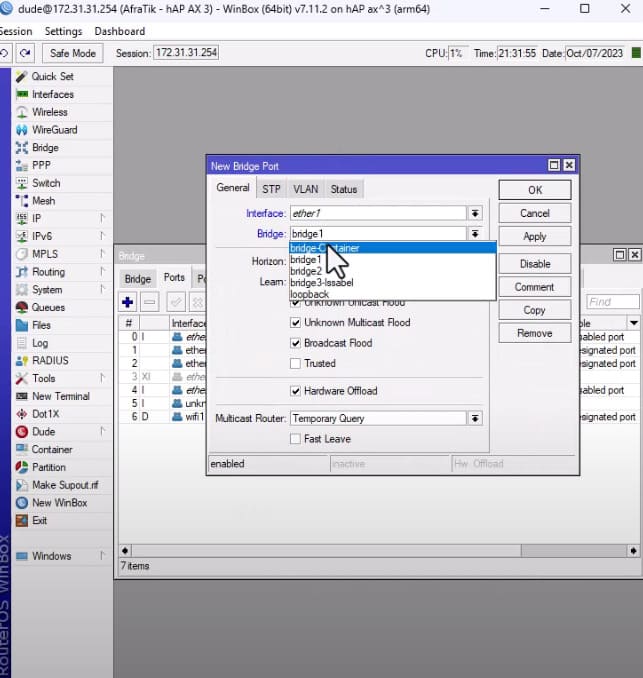Expand the IP submenu

tap(102, 218)
